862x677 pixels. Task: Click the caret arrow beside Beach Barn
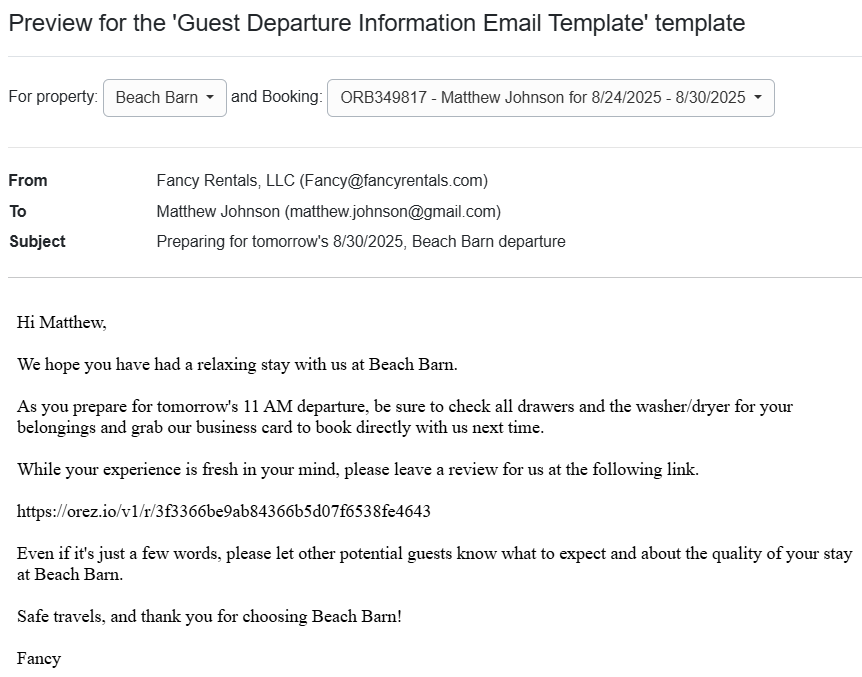pos(210,98)
